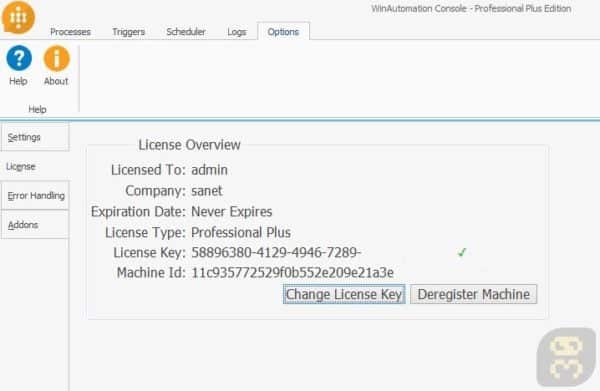Open the Scheduler tab
600x391 pixels.
tap(186, 32)
